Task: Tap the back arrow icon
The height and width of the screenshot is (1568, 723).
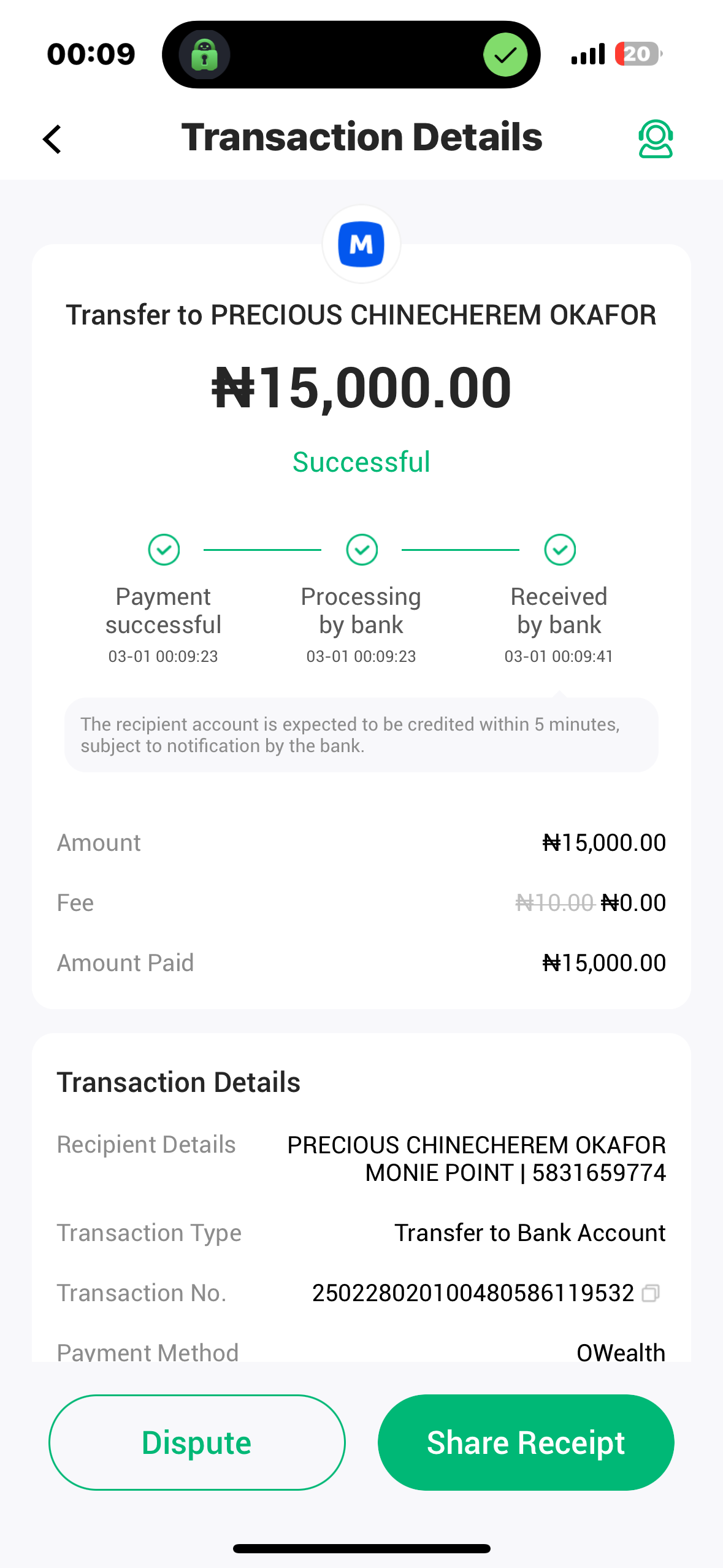Action: 53,139
